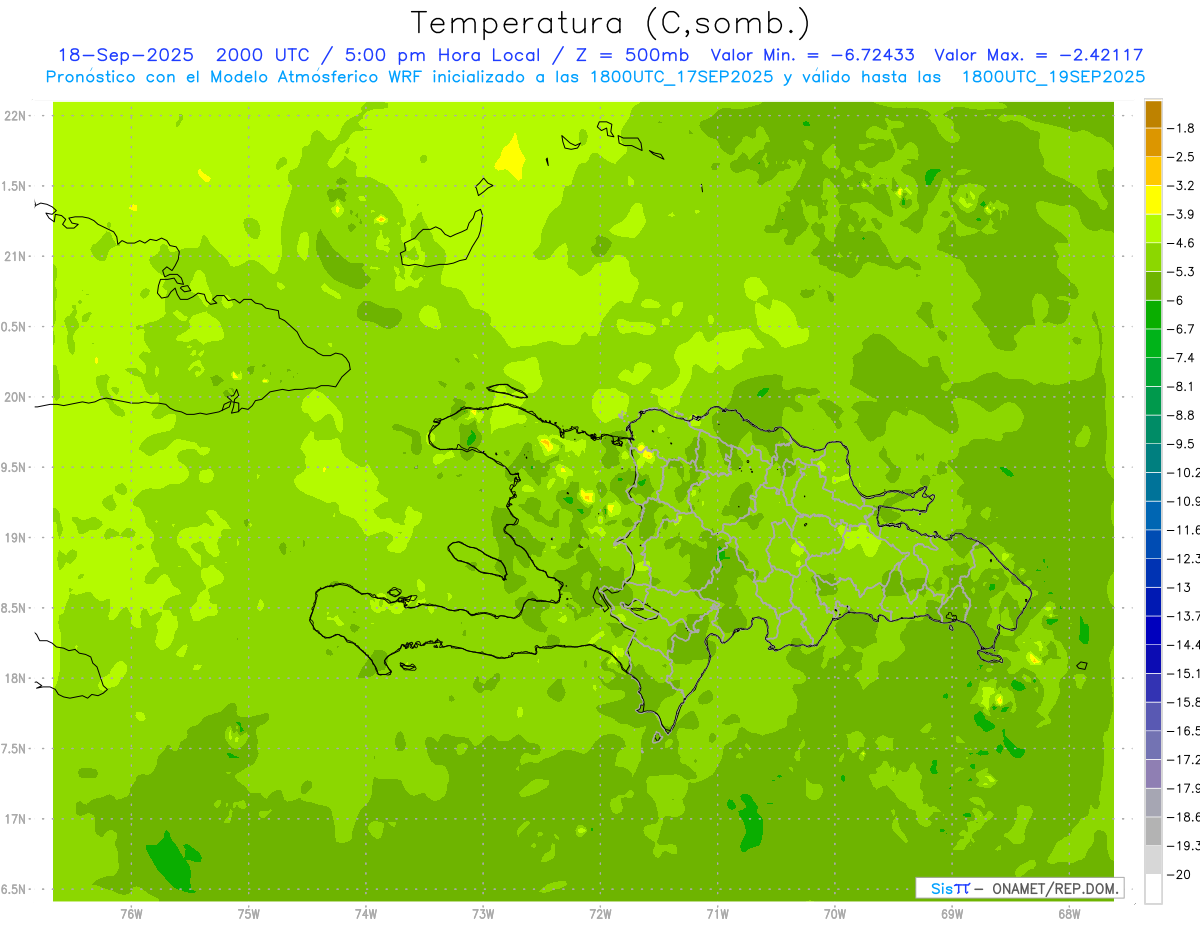Screen dimensions: 1200x927
Task: Click the "21N" latitude label
Action: [x=15, y=256]
